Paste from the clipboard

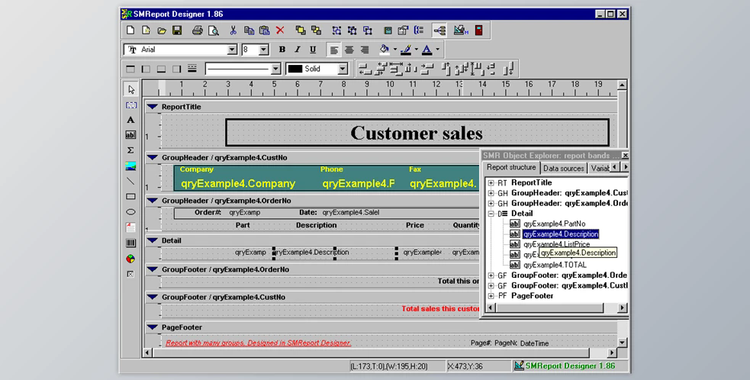264,31
